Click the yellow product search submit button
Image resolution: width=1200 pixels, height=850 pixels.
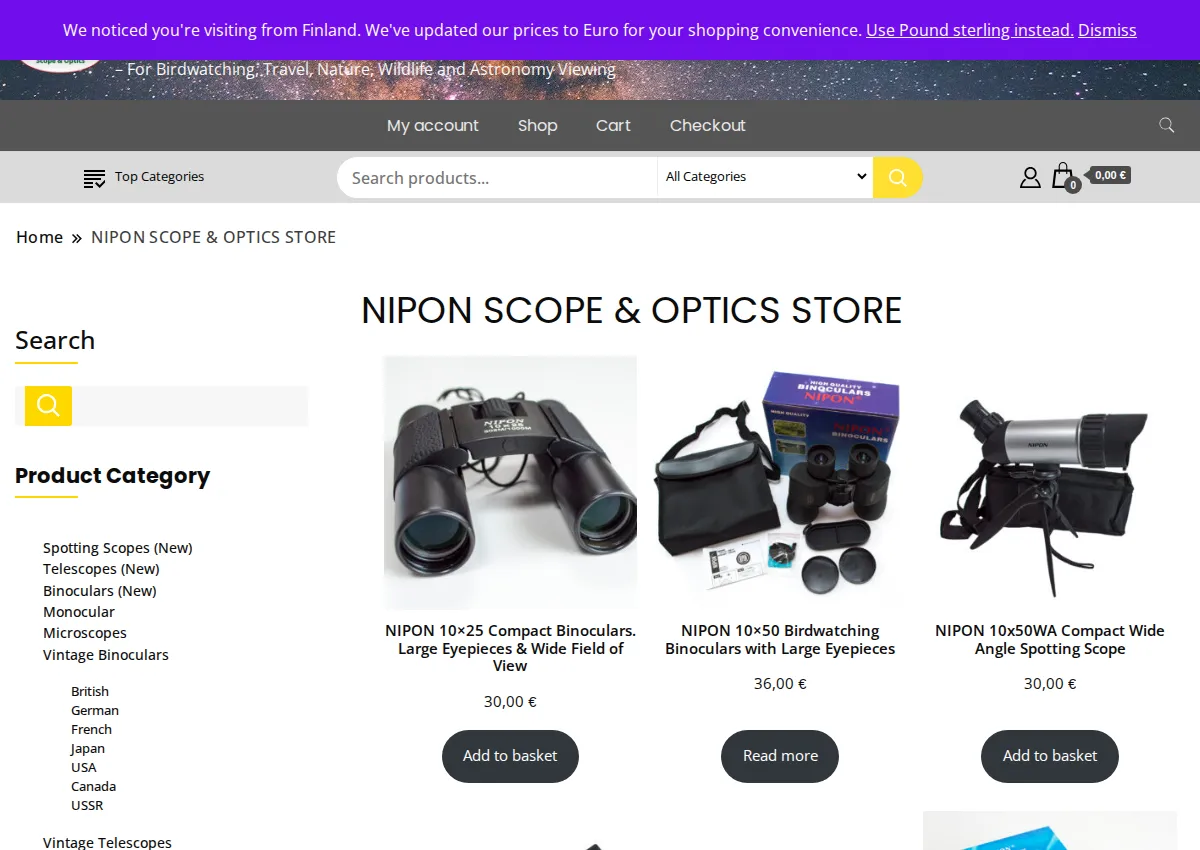pyautogui.click(x=897, y=177)
